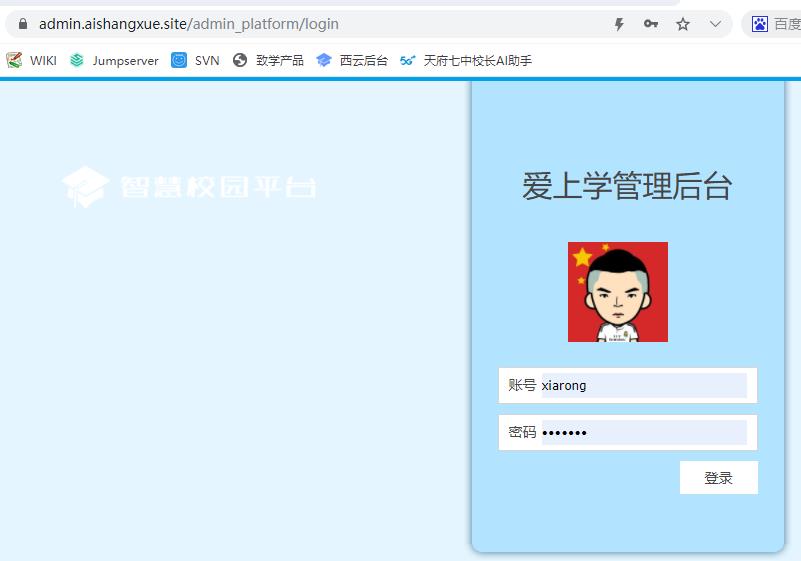Expand the address bar dropdown chevron

(x=715, y=24)
